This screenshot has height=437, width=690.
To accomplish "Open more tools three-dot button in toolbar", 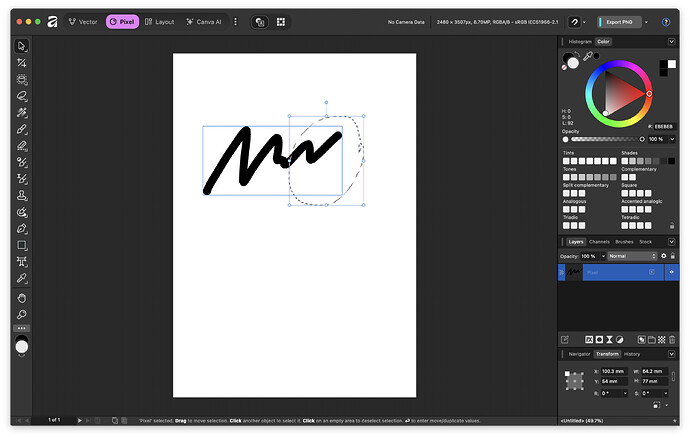I will [x=22, y=328].
